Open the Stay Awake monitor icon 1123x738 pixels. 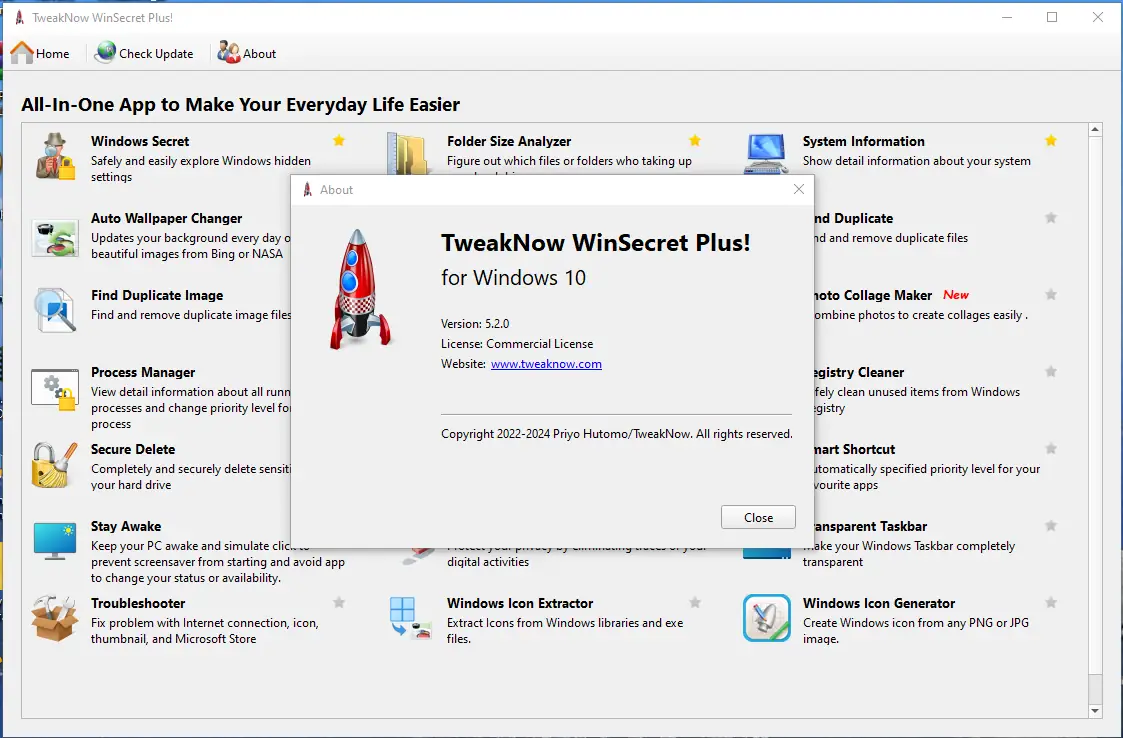[x=55, y=542]
